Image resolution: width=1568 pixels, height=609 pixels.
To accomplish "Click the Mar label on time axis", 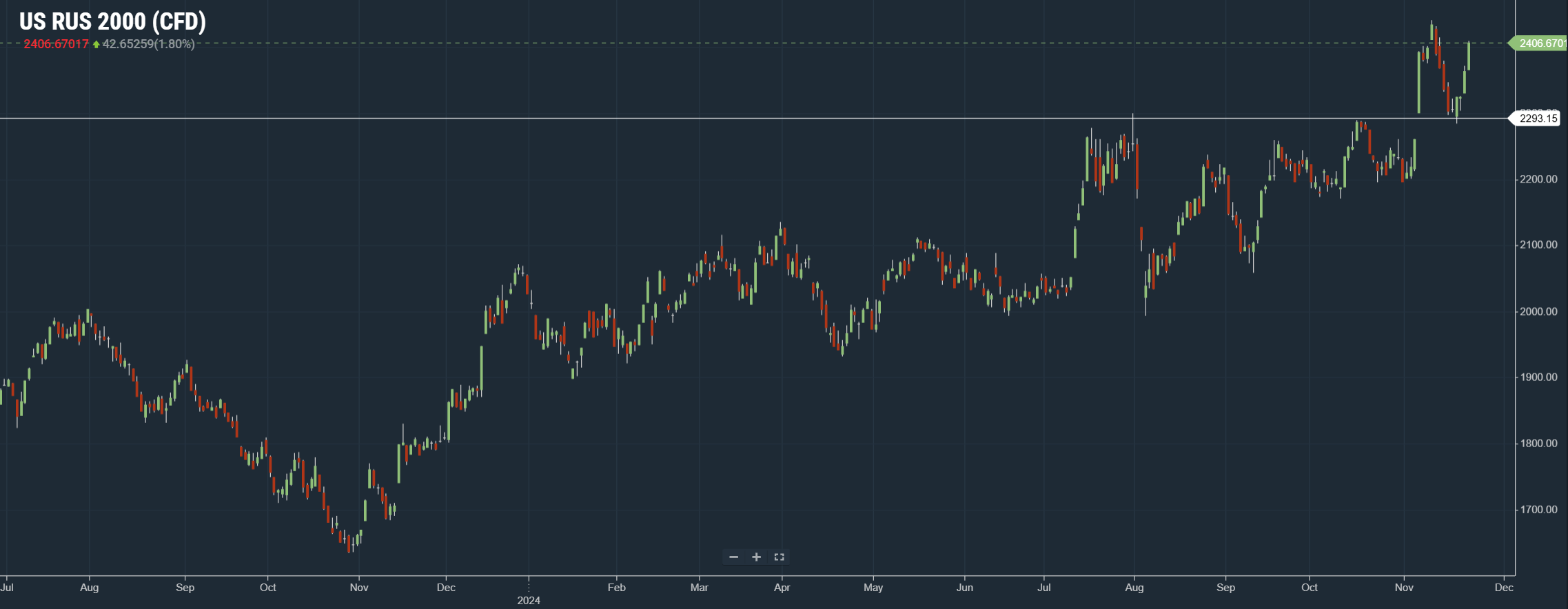I will click(699, 588).
